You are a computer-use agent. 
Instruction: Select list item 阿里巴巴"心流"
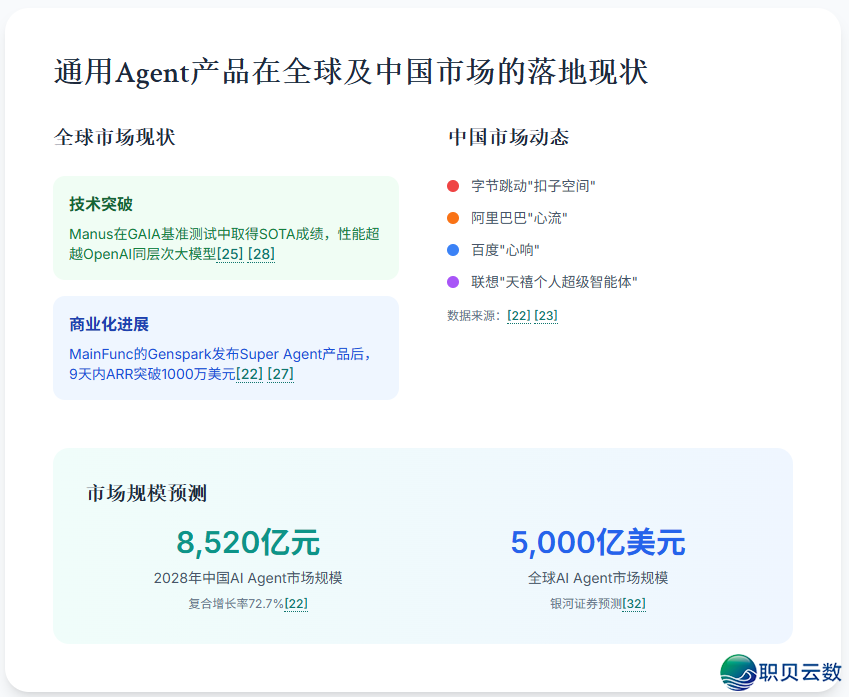click(519, 218)
